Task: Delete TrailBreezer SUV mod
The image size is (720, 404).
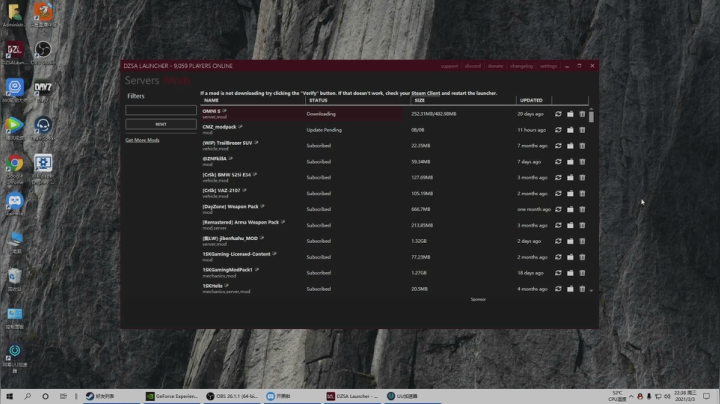Action: tap(582, 146)
